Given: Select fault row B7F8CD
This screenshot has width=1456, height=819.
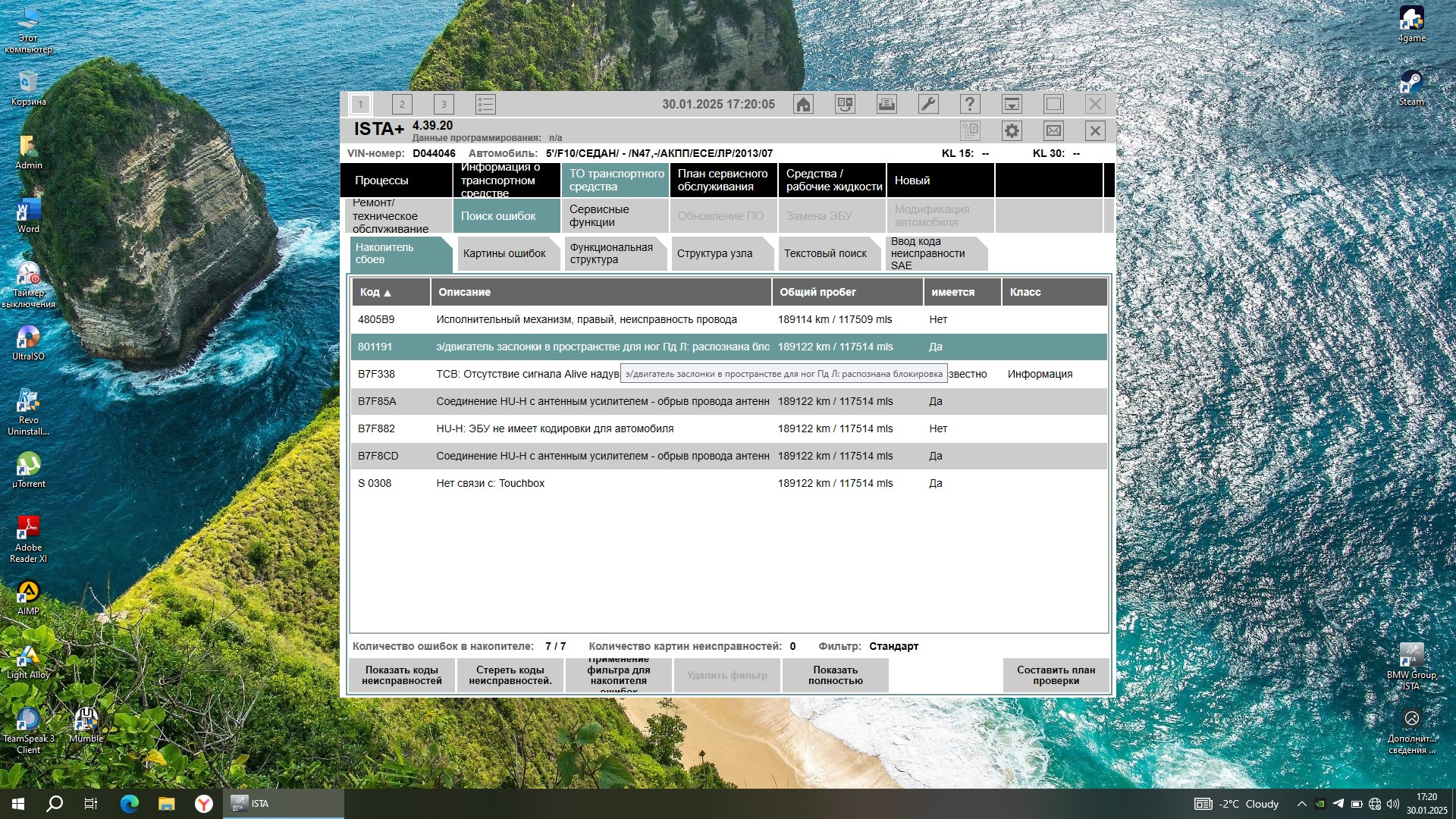Looking at the screenshot, I should [x=730, y=456].
